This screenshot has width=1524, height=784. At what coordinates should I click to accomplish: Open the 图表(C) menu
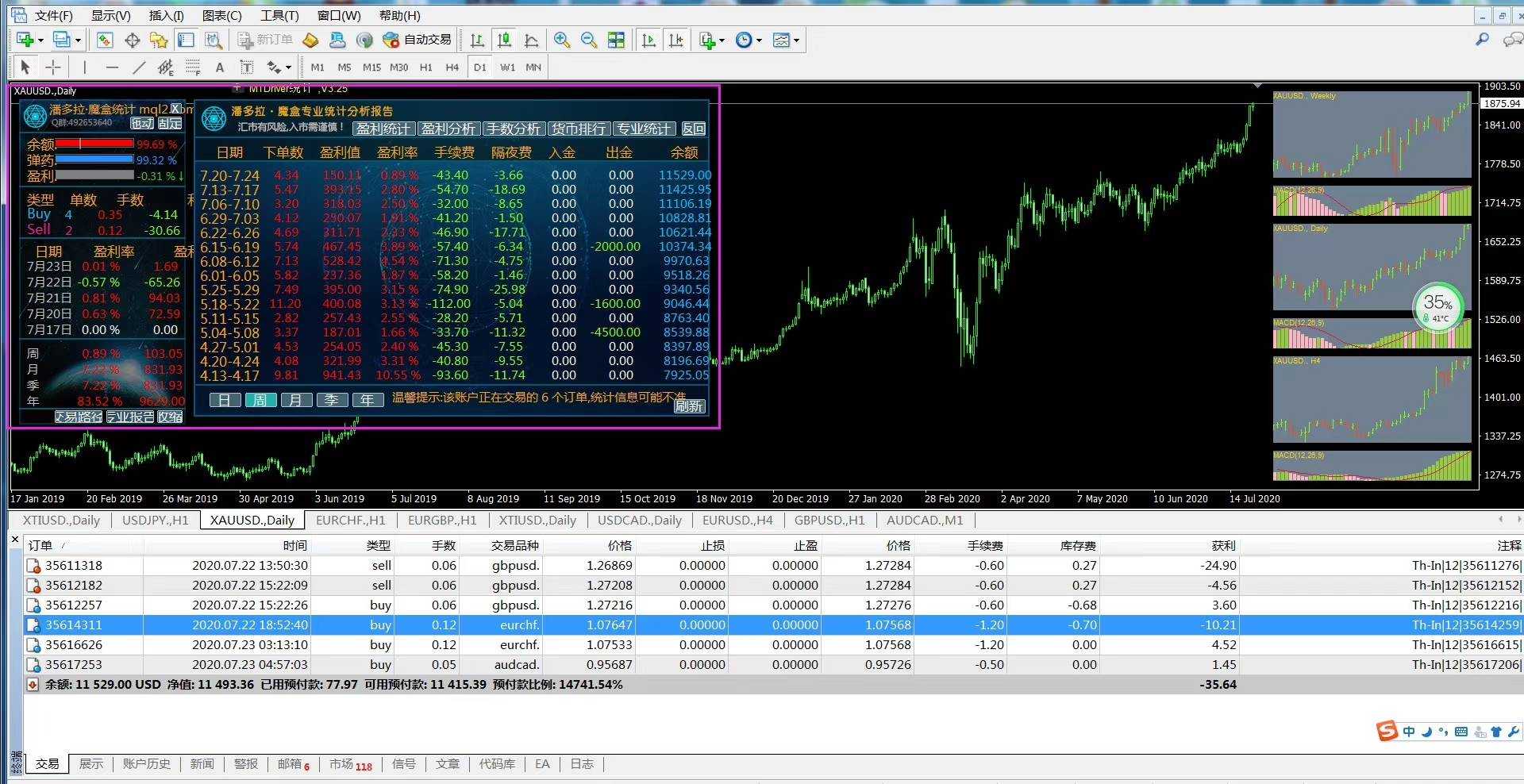221,15
